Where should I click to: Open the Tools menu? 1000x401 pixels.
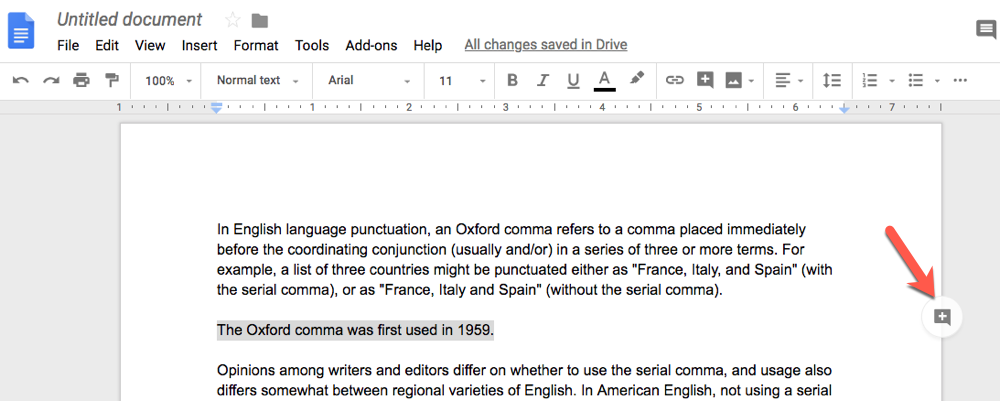(x=312, y=45)
